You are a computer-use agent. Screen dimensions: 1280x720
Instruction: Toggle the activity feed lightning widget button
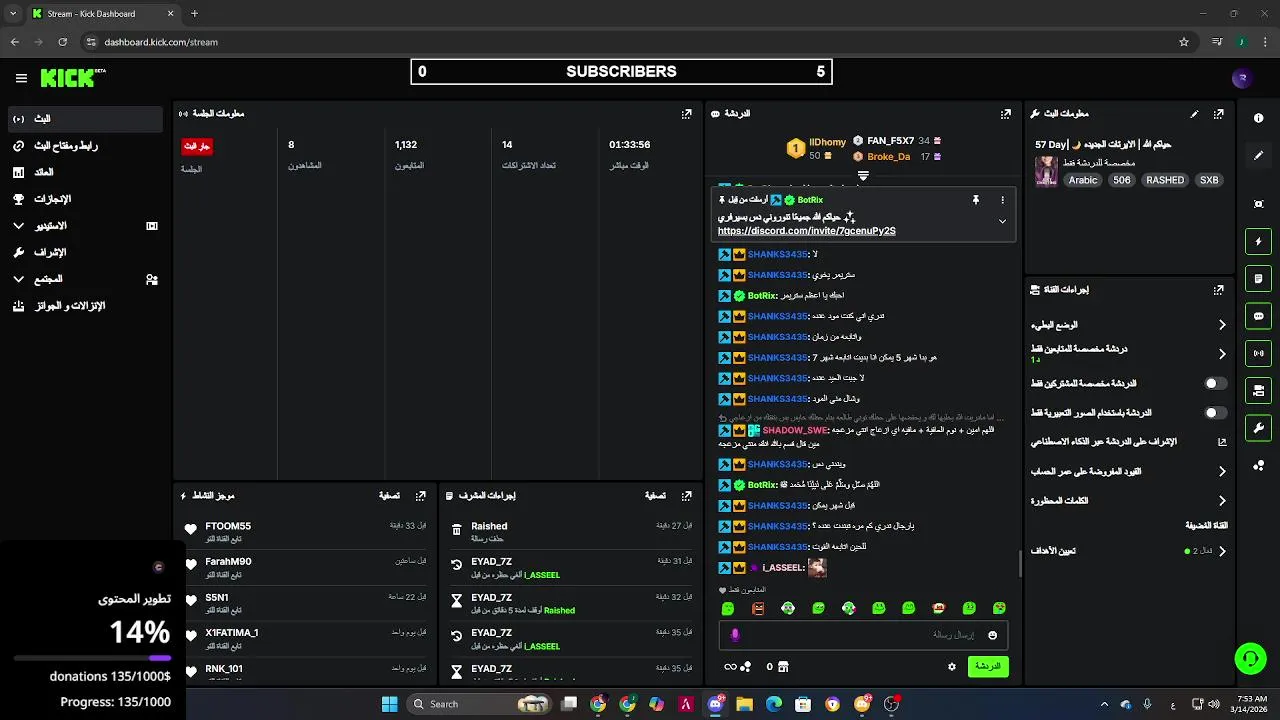click(x=1259, y=241)
